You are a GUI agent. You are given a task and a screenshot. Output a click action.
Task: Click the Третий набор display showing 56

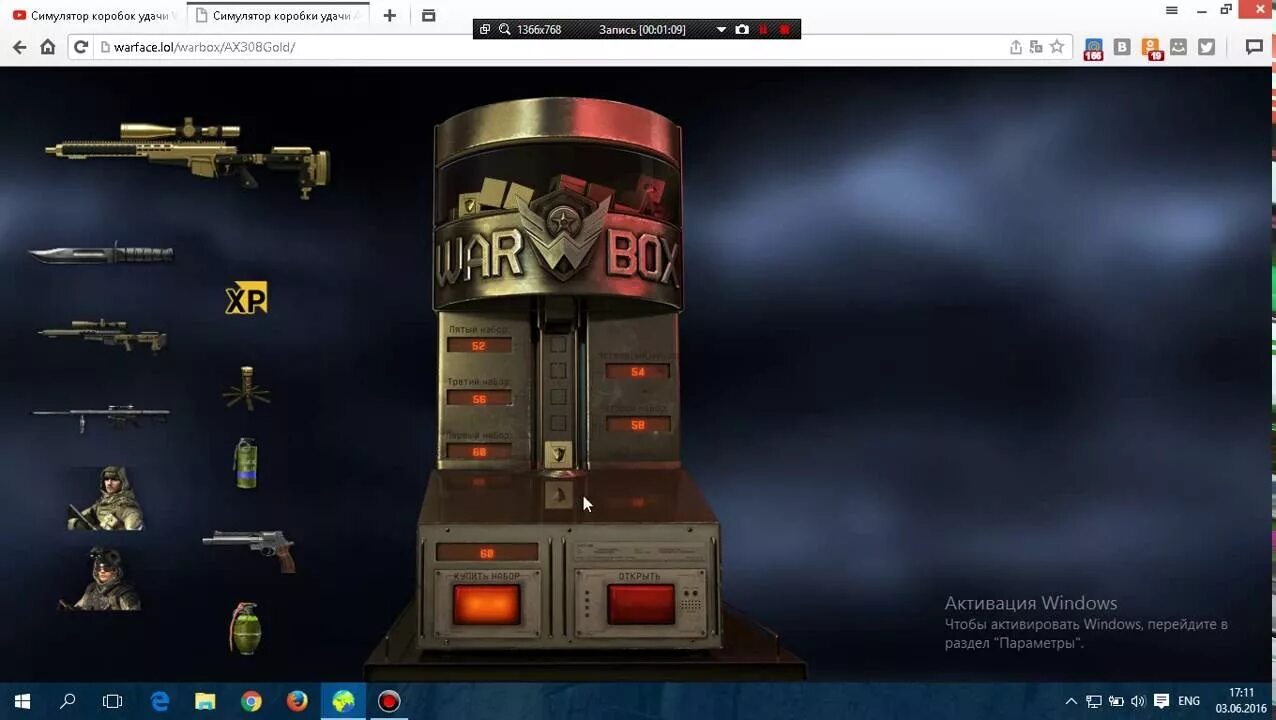pyautogui.click(x=479, y=398)
